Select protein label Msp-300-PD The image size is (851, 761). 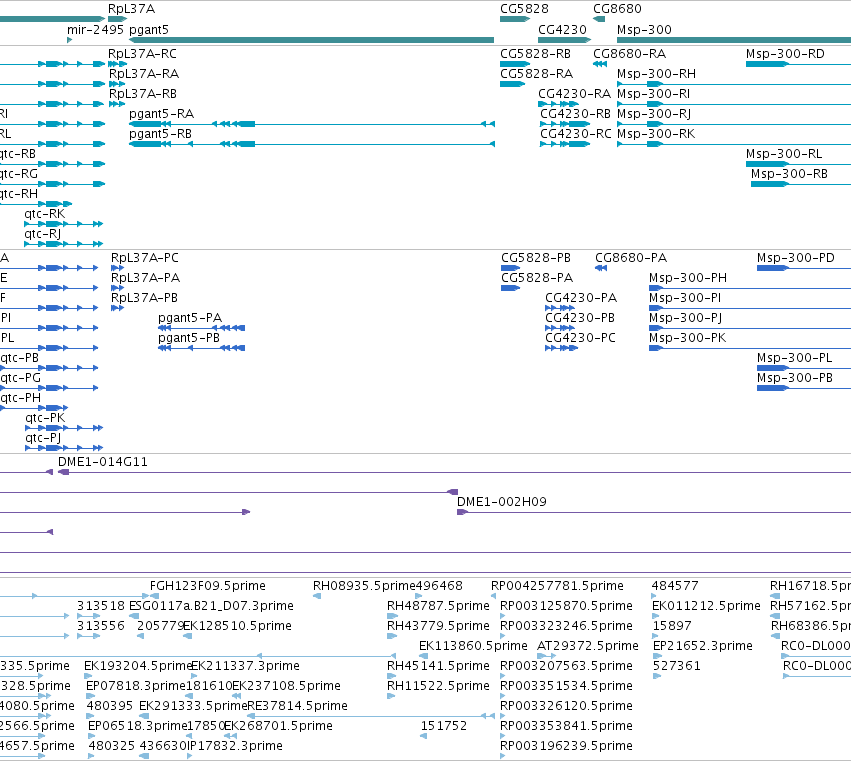click(x=796, y=258)
